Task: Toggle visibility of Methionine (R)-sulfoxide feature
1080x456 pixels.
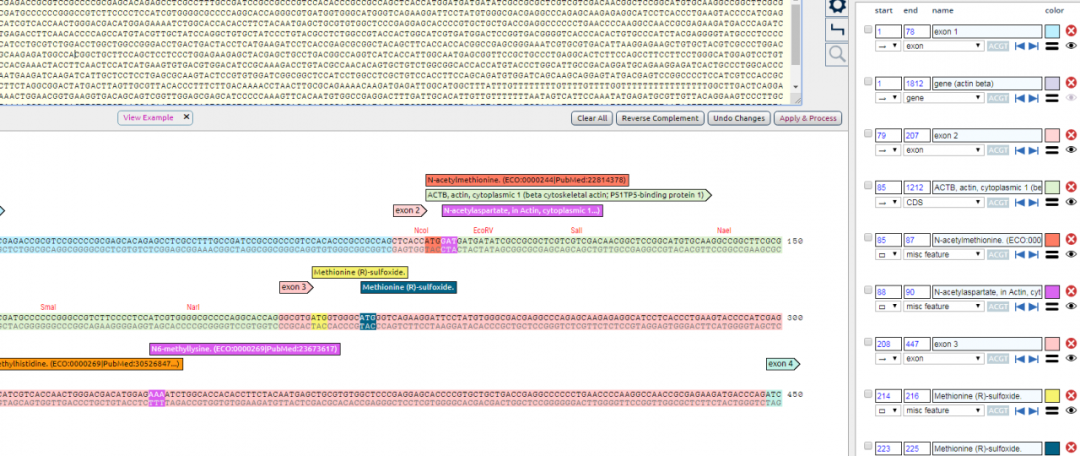Action: pos(1071,410)
